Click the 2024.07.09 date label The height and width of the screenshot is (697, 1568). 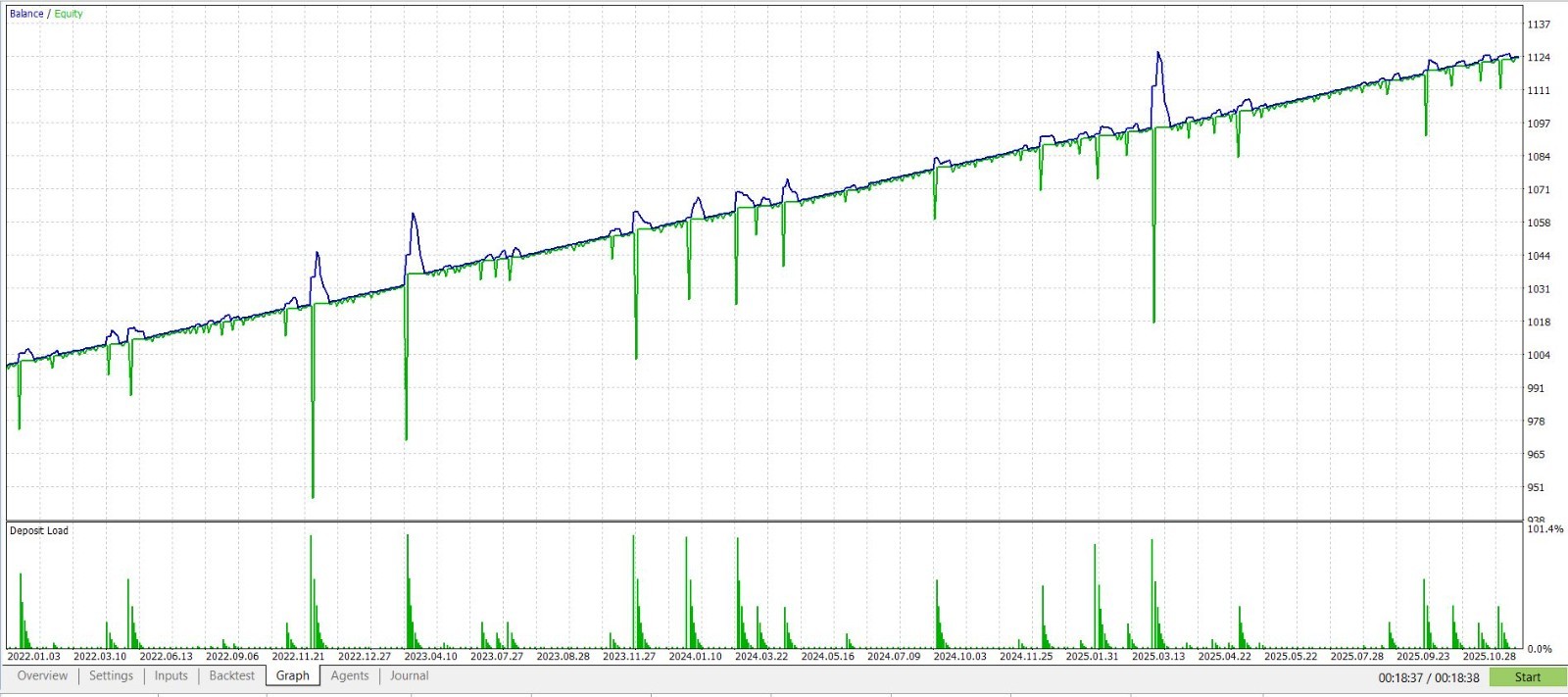click(x=894, y=657)
